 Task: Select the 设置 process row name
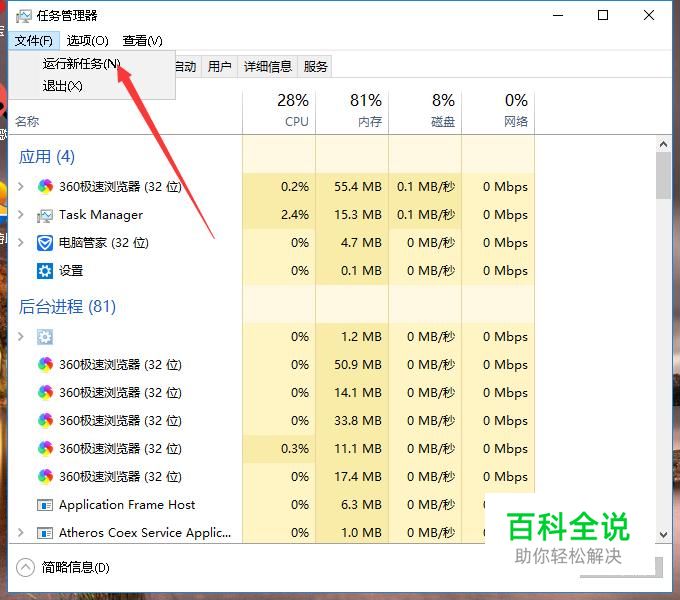[71, 271]
